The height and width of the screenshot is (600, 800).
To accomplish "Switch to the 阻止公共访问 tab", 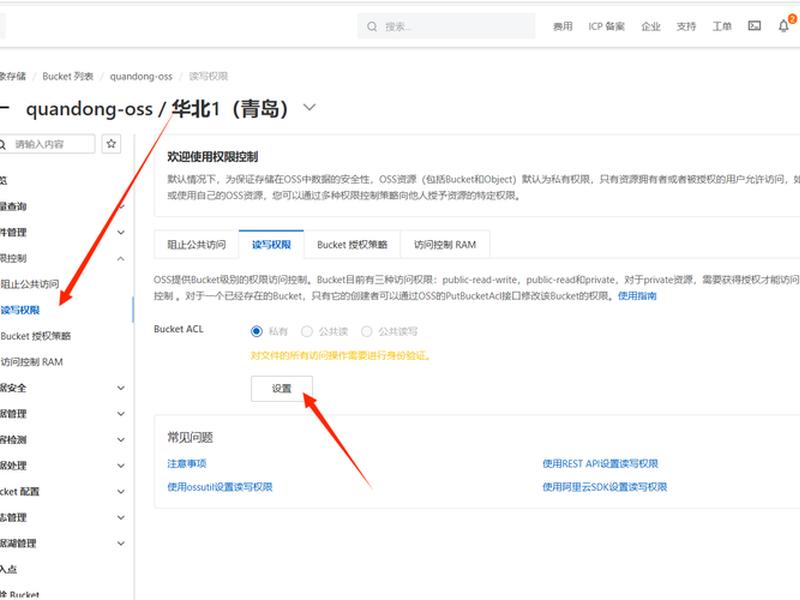I will click(196, 244).
